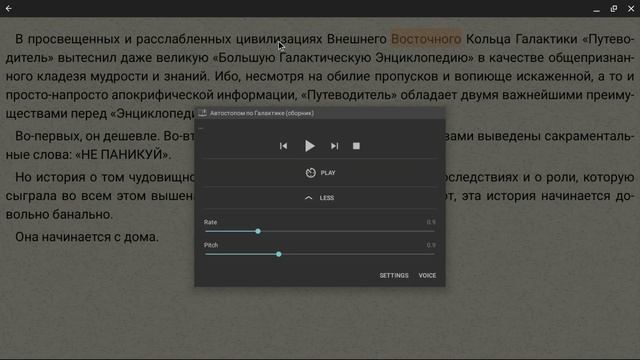Click highlighted word Восточного
Image resolution: width=640 pixels, height=360 pixels.
pyautogui.click(x=426, y=39)
